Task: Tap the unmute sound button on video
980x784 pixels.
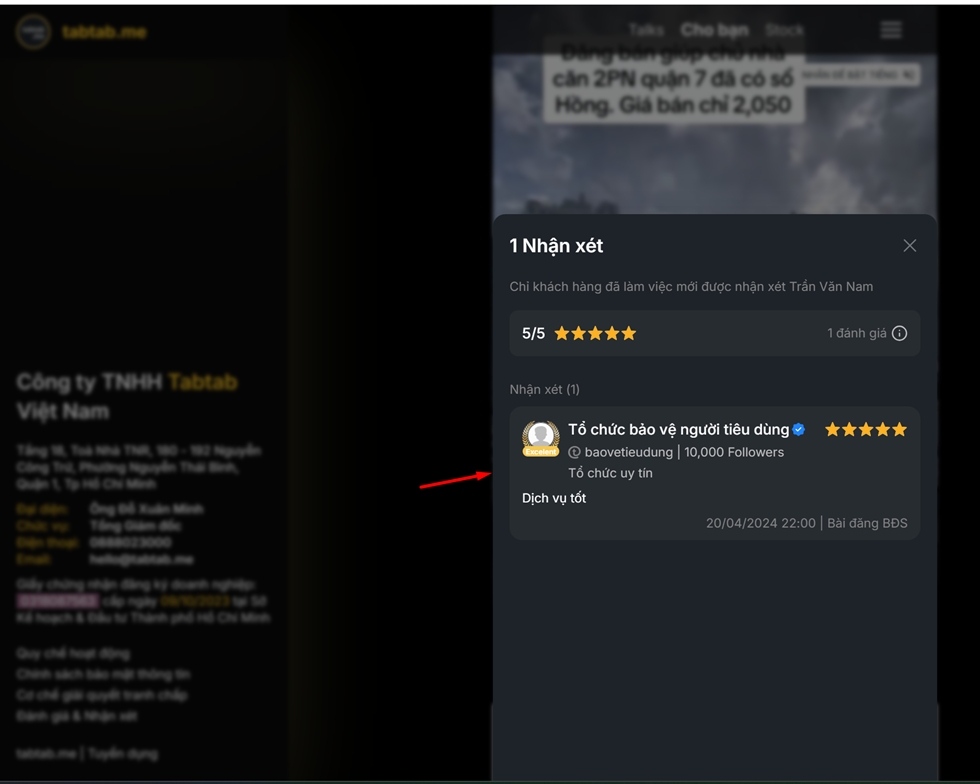Action: 860,74
